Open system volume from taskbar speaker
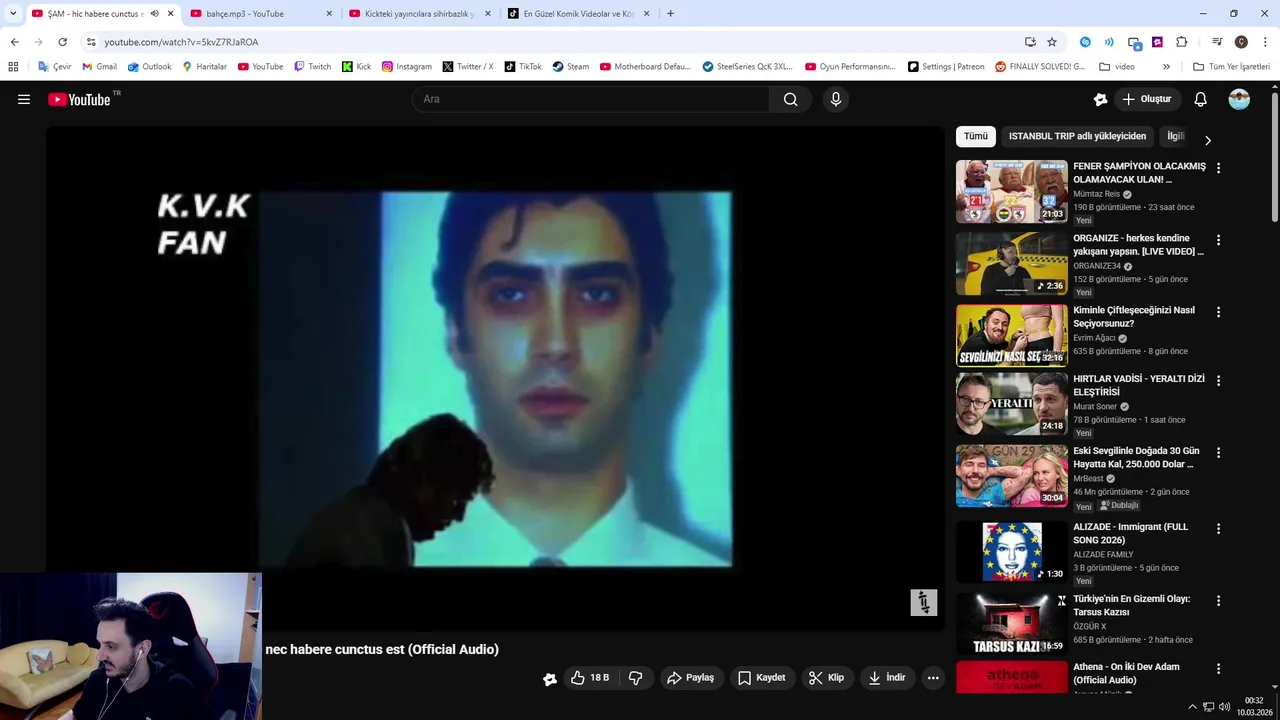Screen dimensions: 1280x720 [1225, 707]
